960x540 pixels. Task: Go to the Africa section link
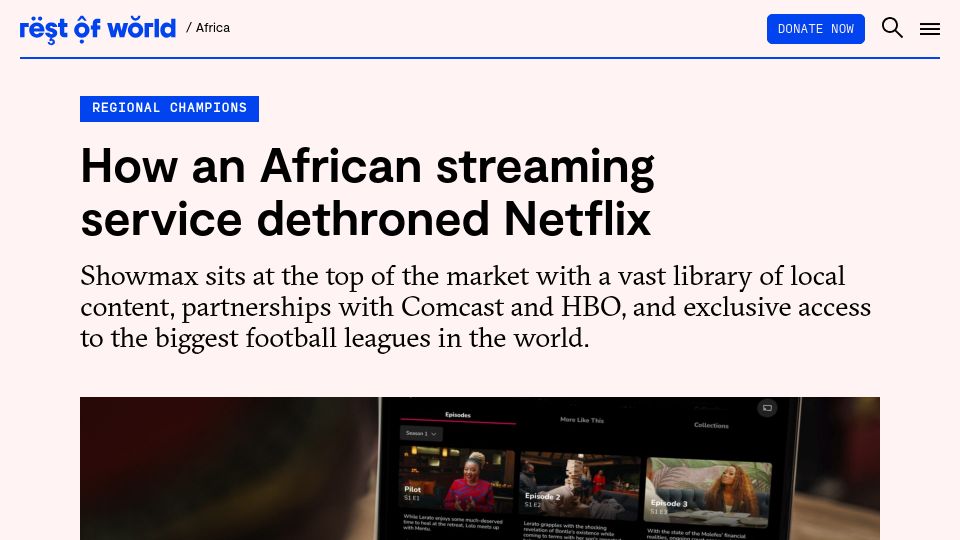[212, 28]
